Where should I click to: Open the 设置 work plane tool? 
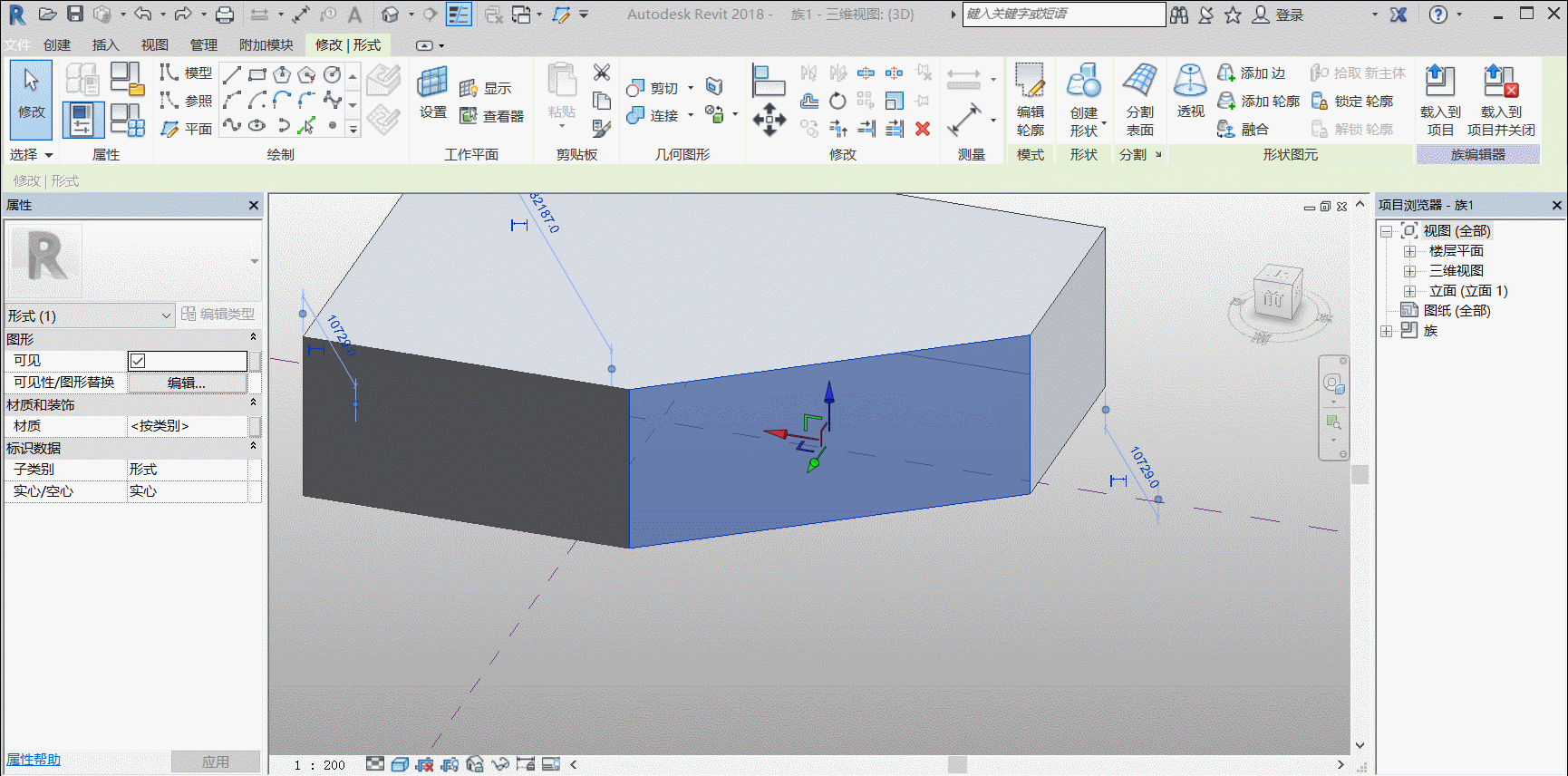(432, 92)
